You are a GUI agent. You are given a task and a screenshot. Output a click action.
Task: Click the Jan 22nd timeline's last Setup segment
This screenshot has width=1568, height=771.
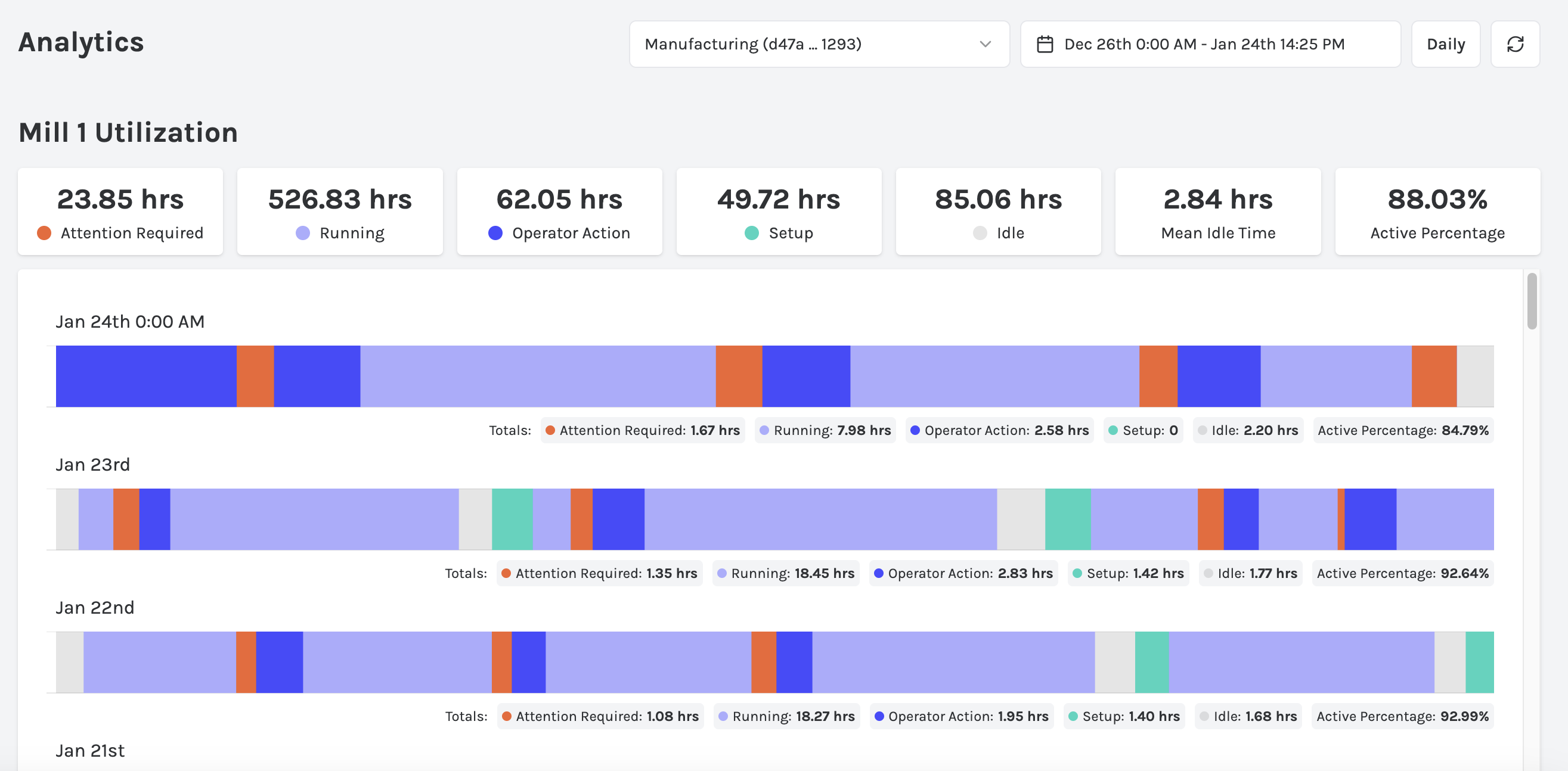click(x=1479, y=662)
